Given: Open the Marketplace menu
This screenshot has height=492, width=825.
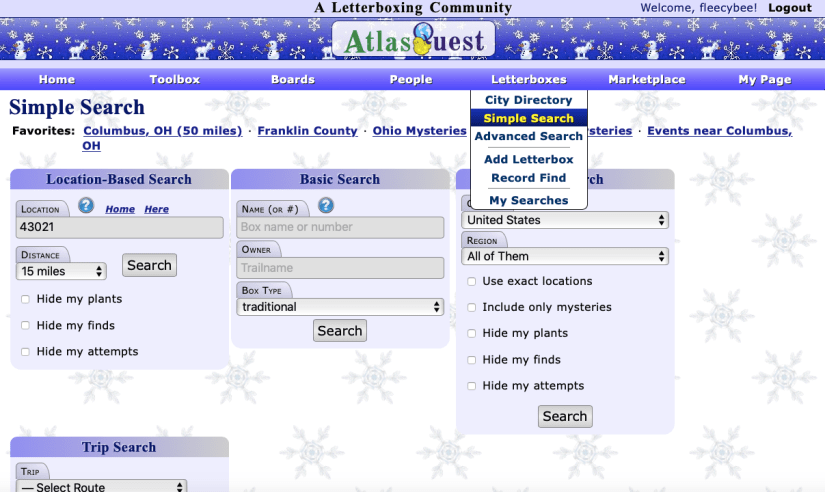Looking at the screenshot, I should [647, 79].
